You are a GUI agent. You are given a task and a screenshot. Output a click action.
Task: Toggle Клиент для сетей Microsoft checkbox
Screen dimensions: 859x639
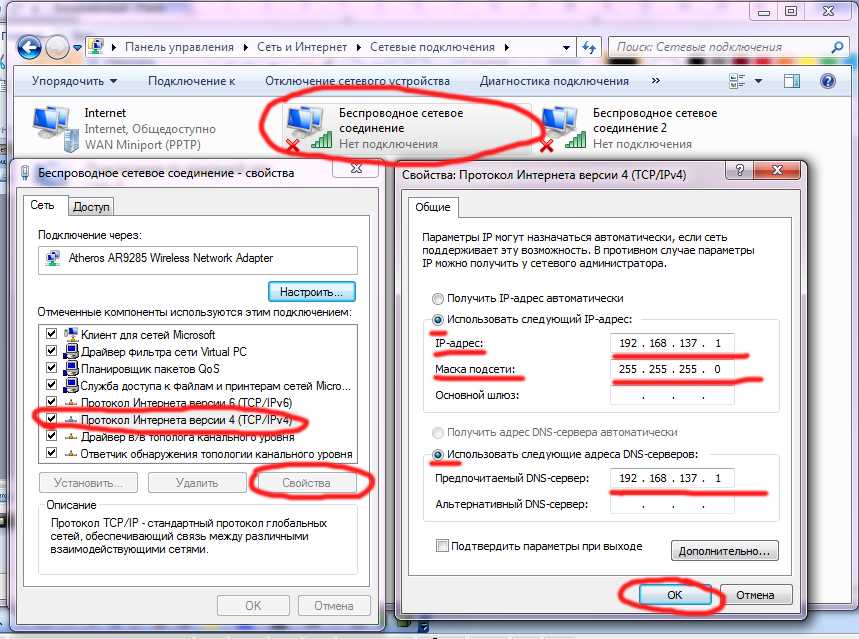pos(51,334)
